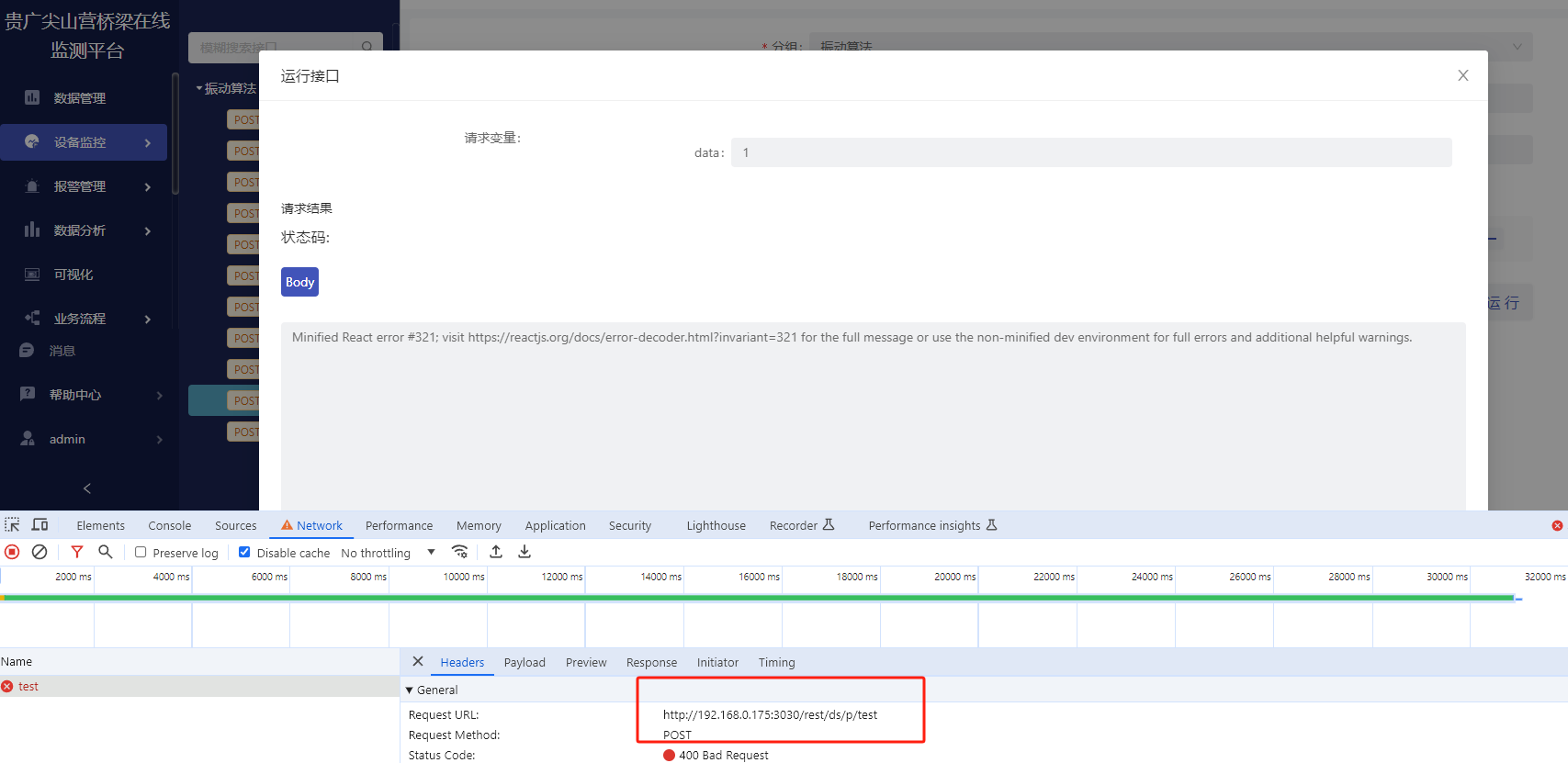Click the sidebar vertical scrollbar
This screenshot has height=763, width=1568.
point(175,133)
